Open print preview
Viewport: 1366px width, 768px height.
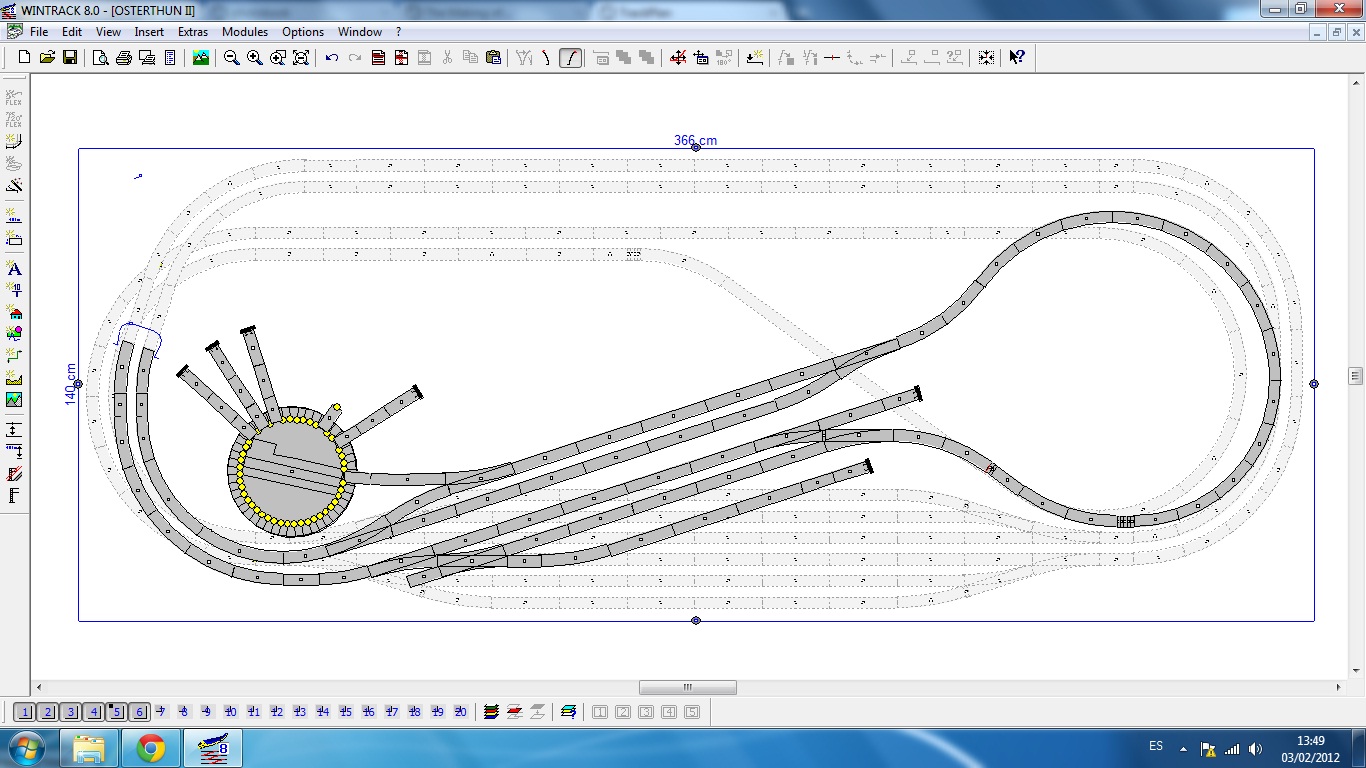[101, 58]
